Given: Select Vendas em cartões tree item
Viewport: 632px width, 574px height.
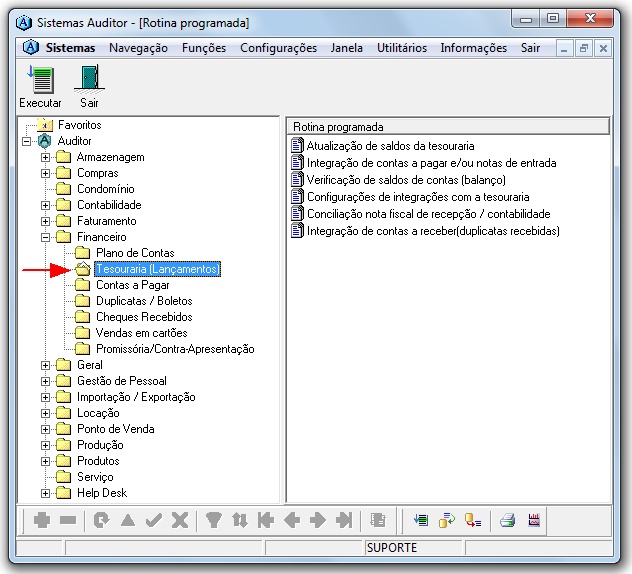Looking at the screenshot, I should tap(141, 333).
